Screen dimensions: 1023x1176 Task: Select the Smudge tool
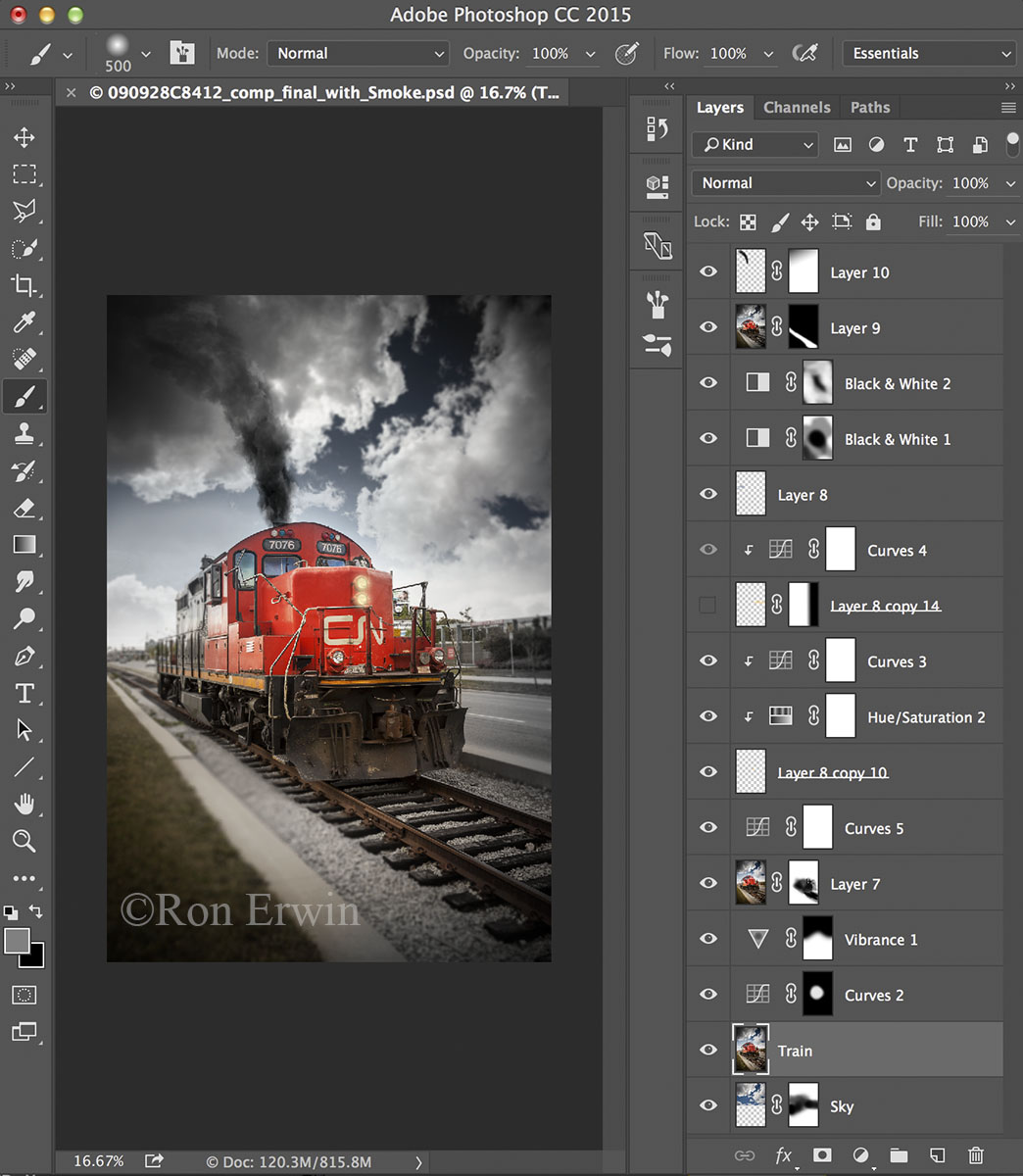(24, 582)
